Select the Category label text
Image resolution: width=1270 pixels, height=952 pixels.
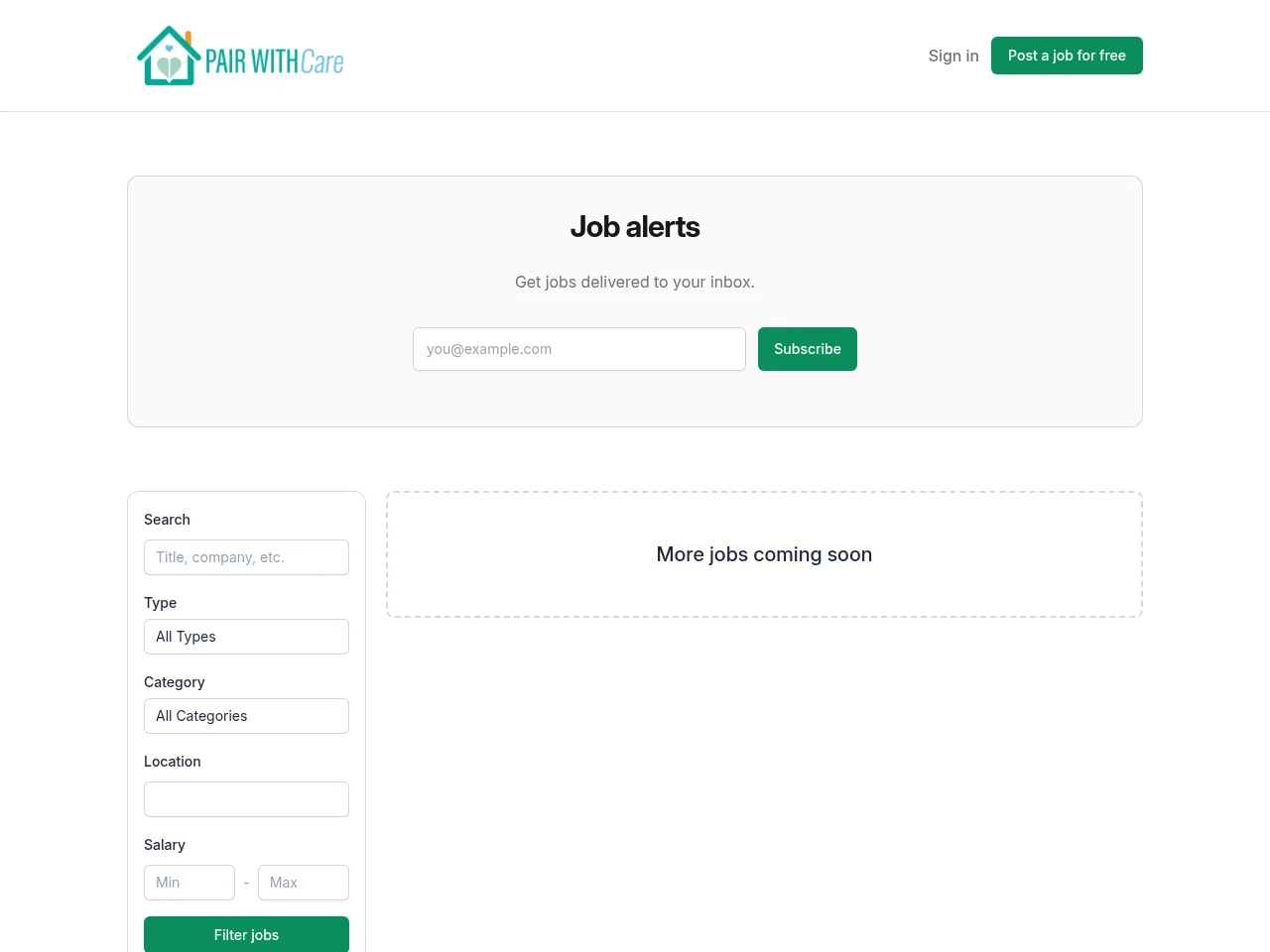pos(175,682)
